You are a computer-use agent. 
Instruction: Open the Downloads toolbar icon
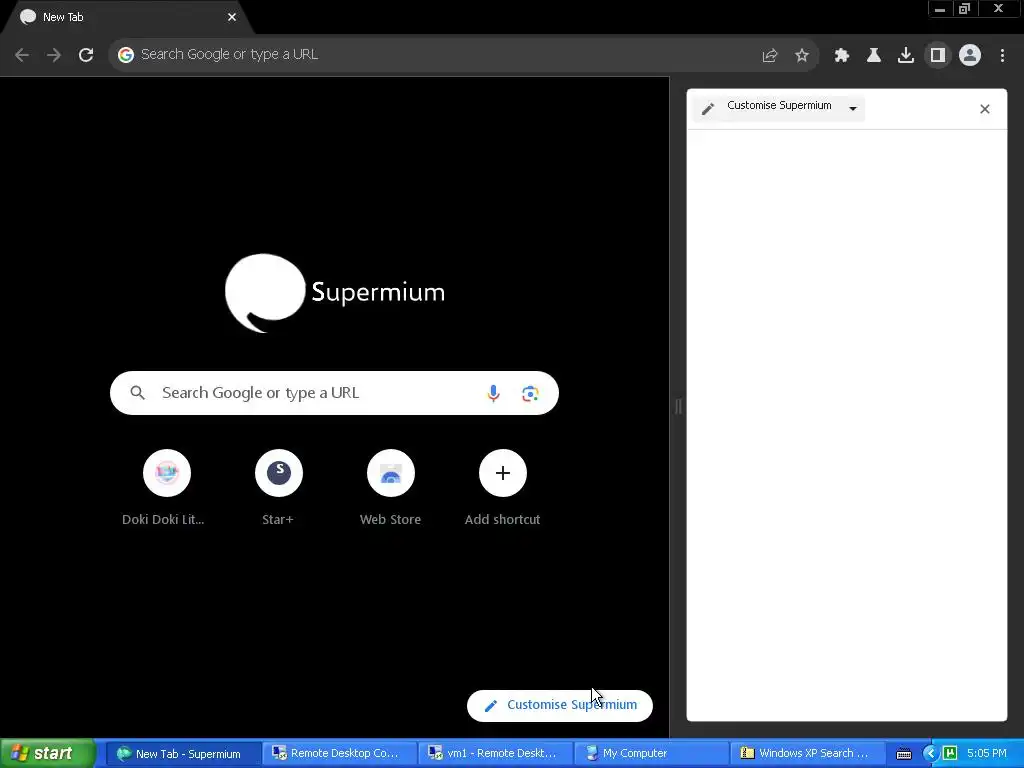[x=905, y=56]
